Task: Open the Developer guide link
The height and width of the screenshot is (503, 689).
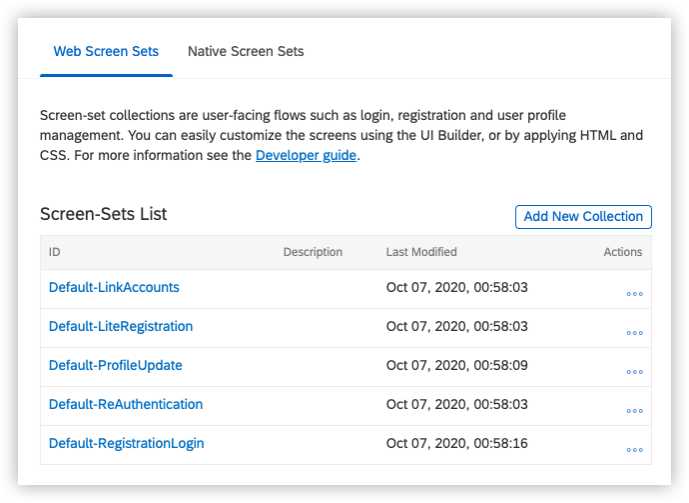Action: tap(306, 155)
